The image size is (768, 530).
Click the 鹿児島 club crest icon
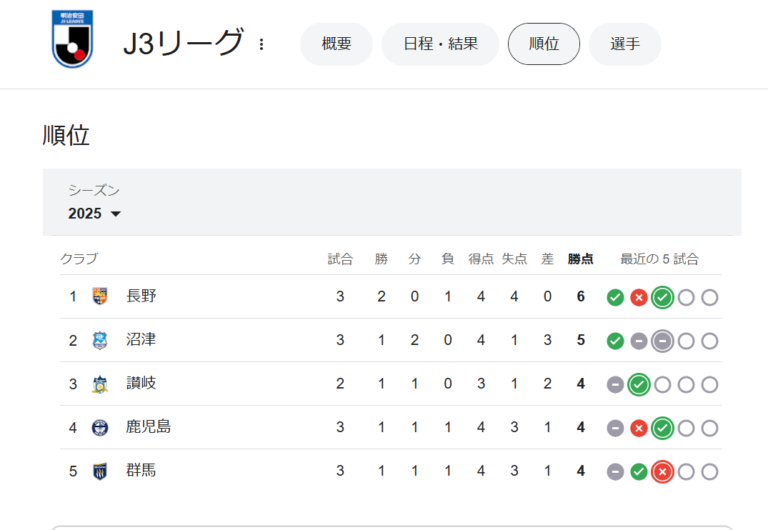pyautogui.click(x=100, y=428)
